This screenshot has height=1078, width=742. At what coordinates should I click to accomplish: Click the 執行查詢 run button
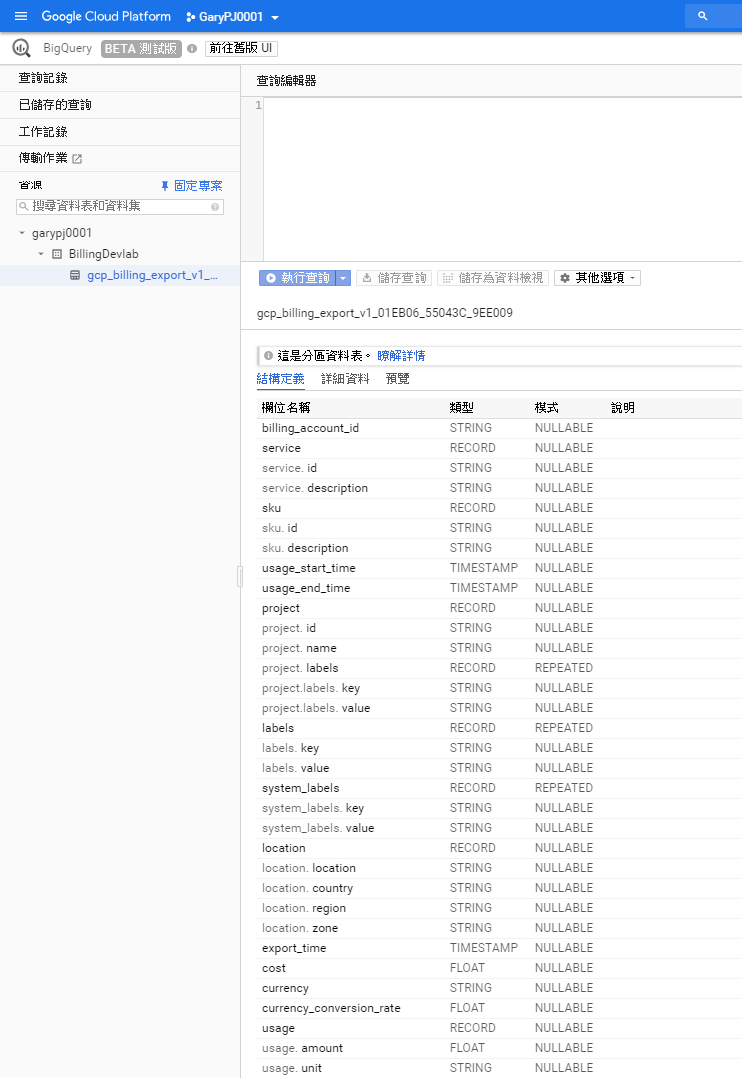point(298,278)
